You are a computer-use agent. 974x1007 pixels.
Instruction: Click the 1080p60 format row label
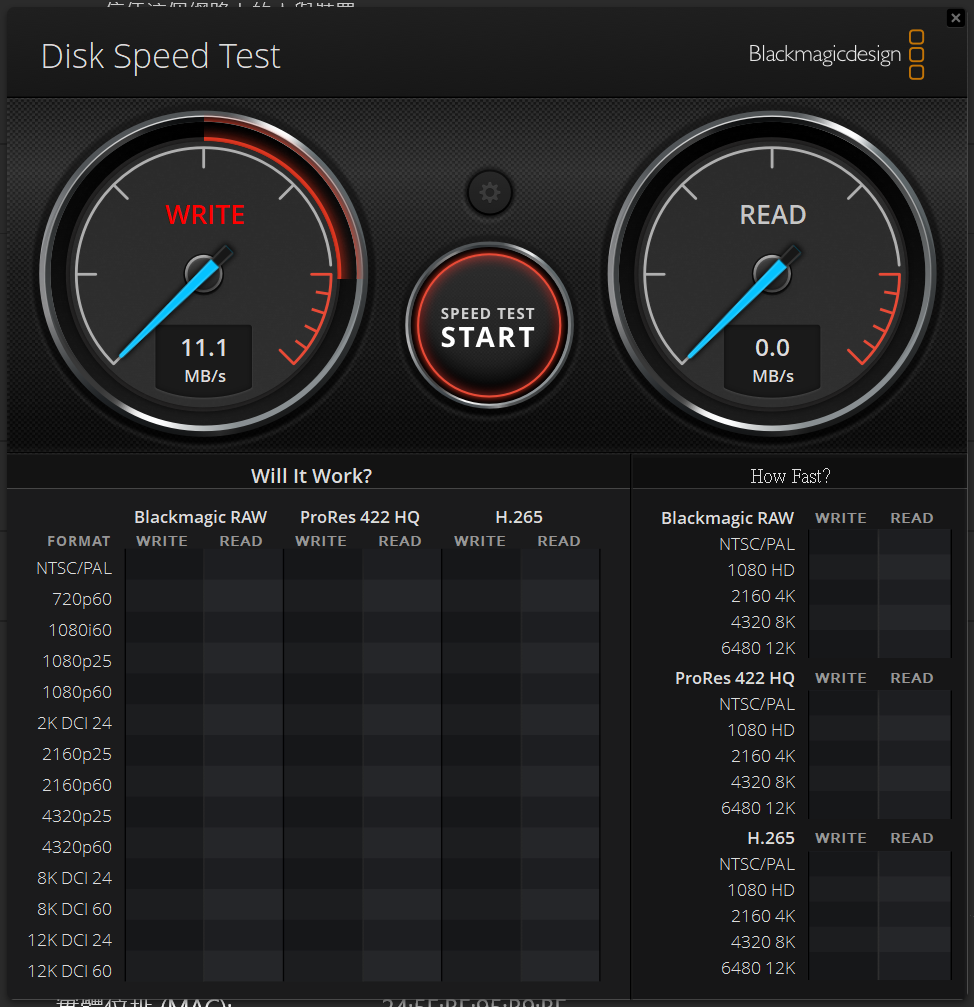pos(77,692)
